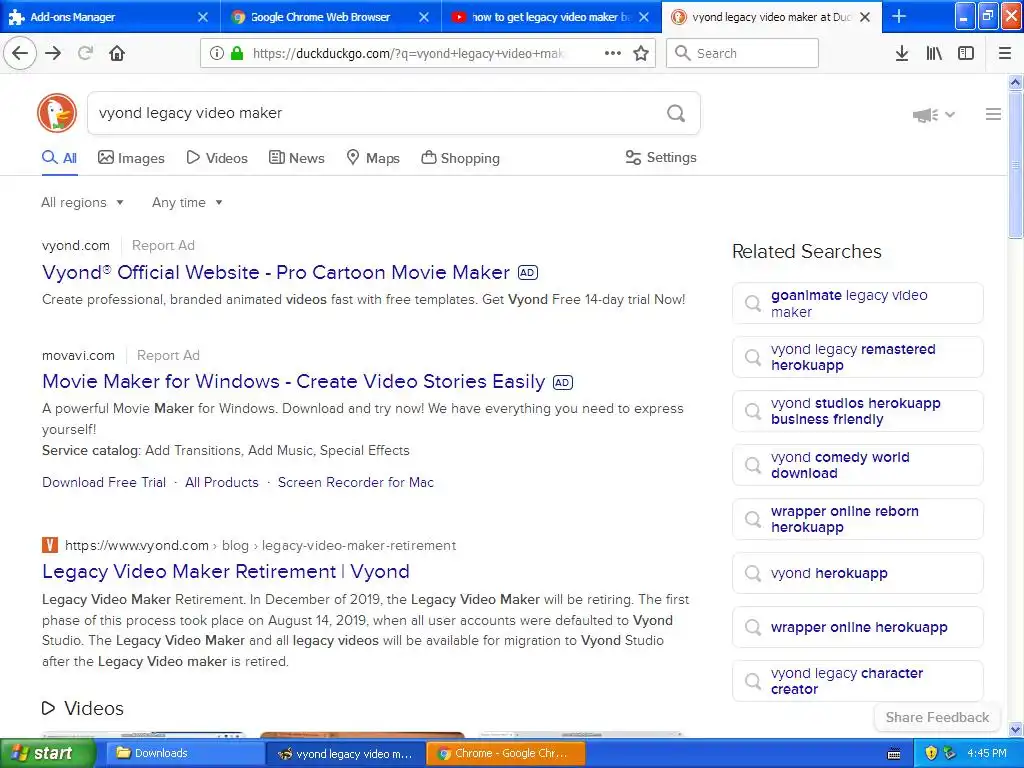Close the YouTube legacy video maker tab
Viewport: 1024px width, 768px height.
tap(644, 17)
